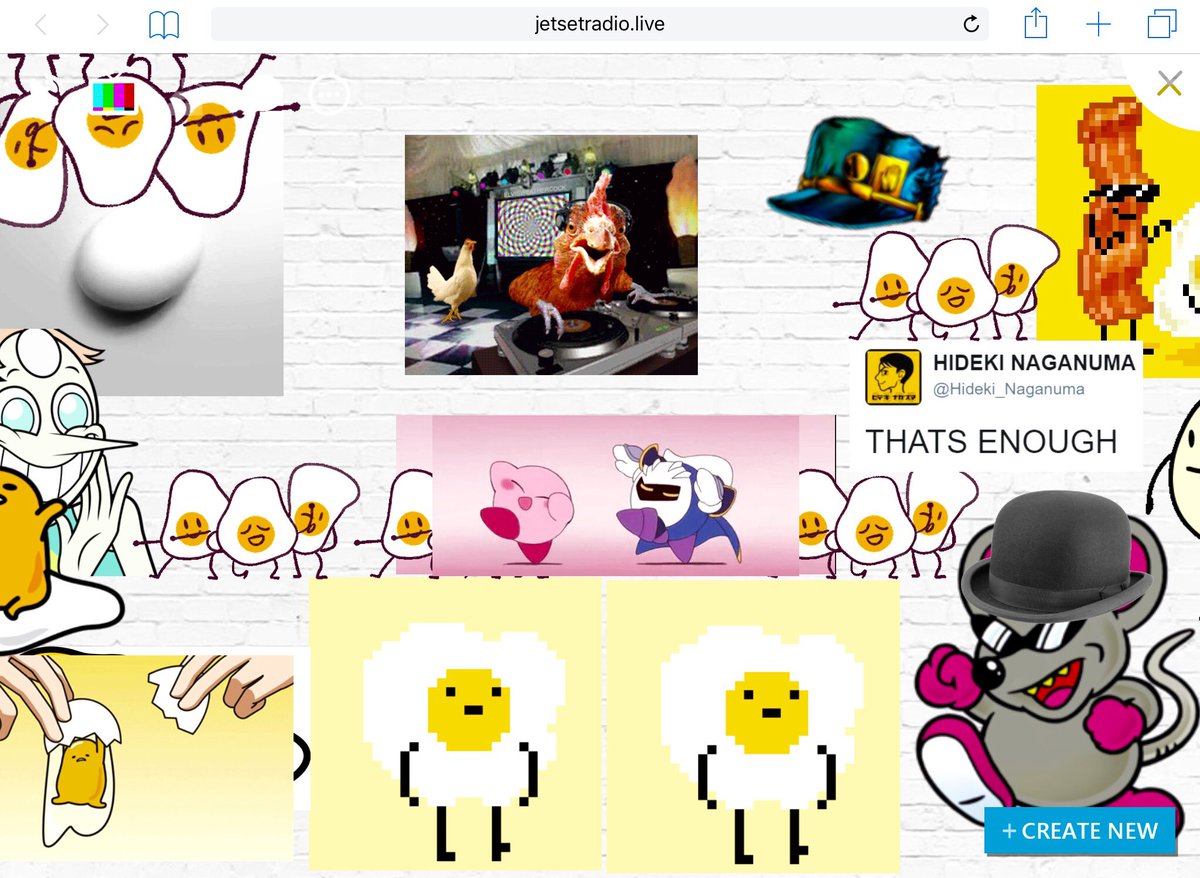This screenshot has height=878, width=1200.
Task: Click the circled ellipsis icon
Action: coord(328,95)
